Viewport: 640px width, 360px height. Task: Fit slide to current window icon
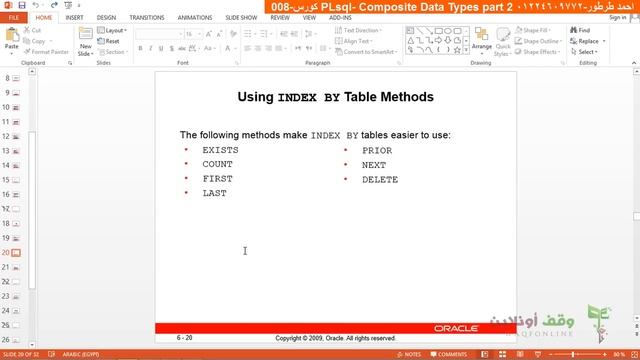coord(635,354)
